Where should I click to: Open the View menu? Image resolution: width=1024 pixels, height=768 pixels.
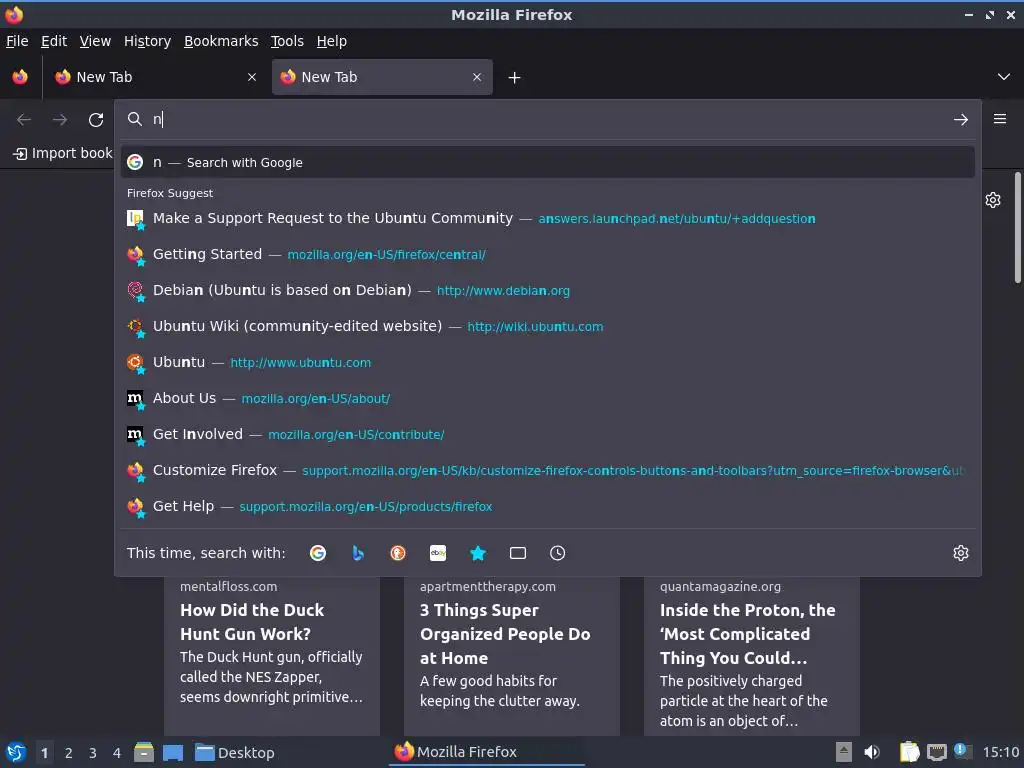pyautogui.click(x=95, y=41)
